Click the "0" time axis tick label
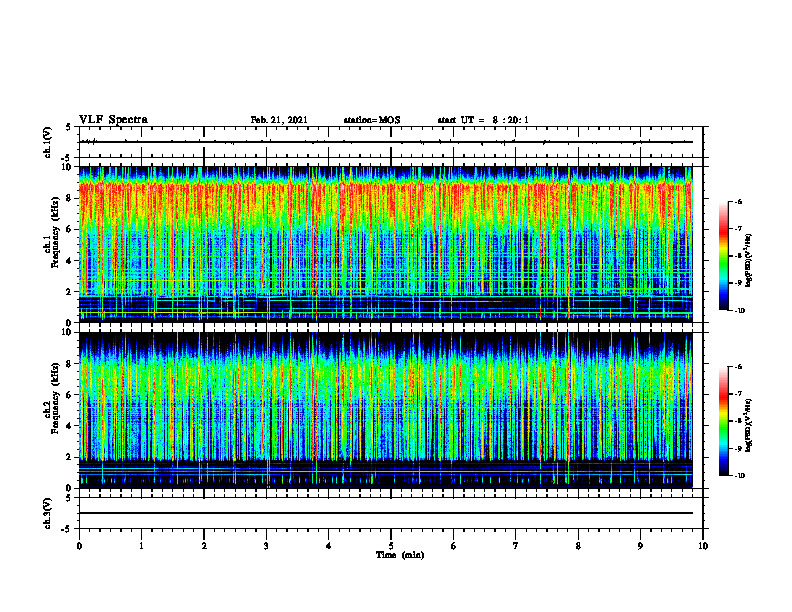Image resolution: width=792 pixels, height=612 pixels. click(79, 546)
